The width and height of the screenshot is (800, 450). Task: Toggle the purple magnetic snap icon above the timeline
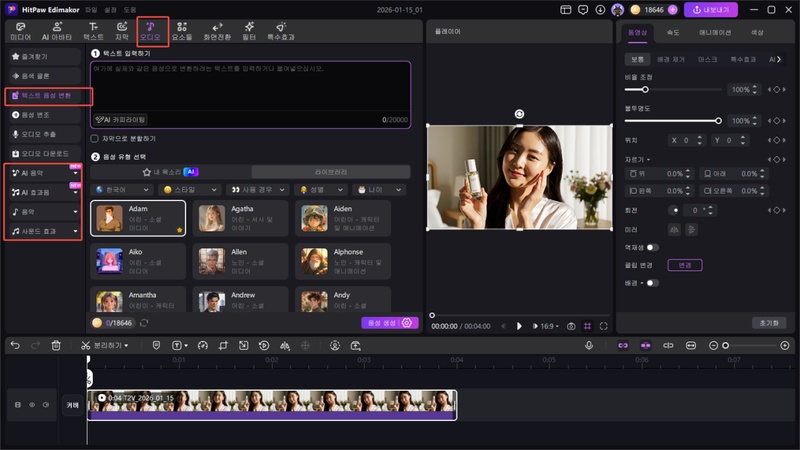click(x=645, y=345)
